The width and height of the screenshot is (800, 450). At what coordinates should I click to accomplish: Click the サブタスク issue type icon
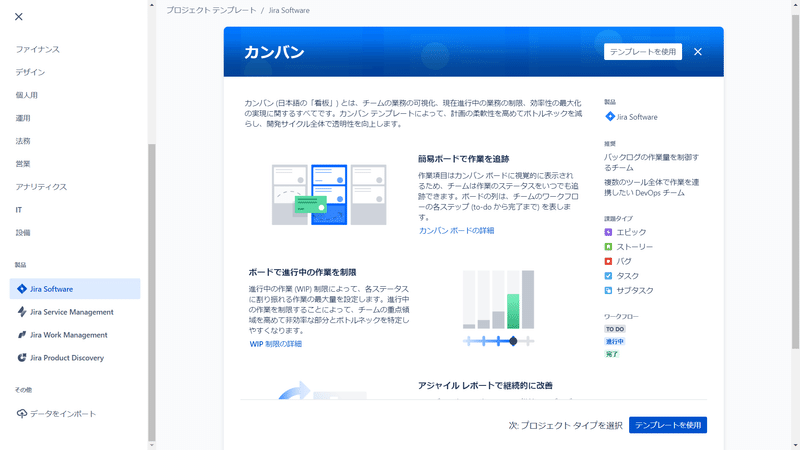[x=608, y=290]
